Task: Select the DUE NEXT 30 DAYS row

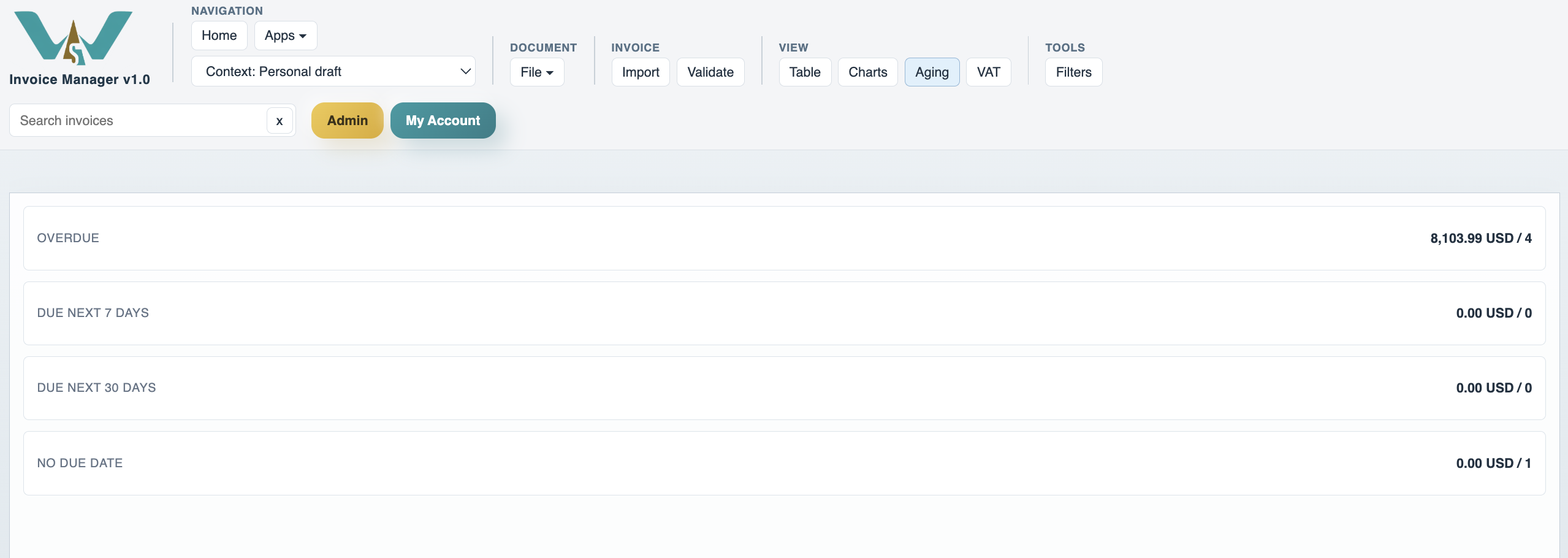Action: tap(784, 388)
